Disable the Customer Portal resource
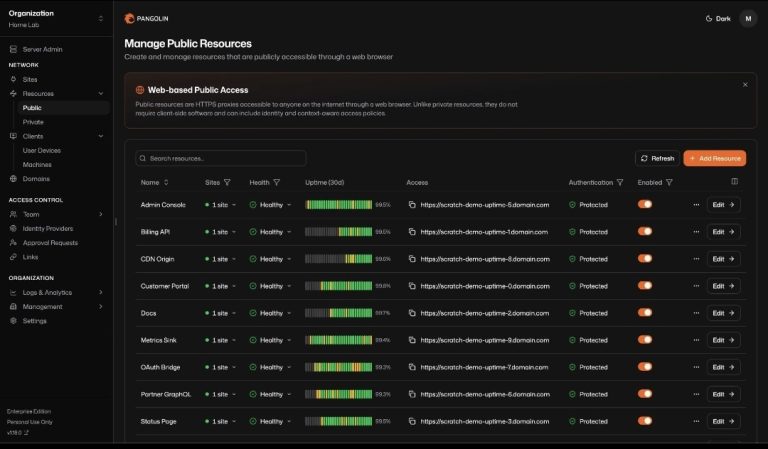This screenshot has width=768, height=449. 645,285
